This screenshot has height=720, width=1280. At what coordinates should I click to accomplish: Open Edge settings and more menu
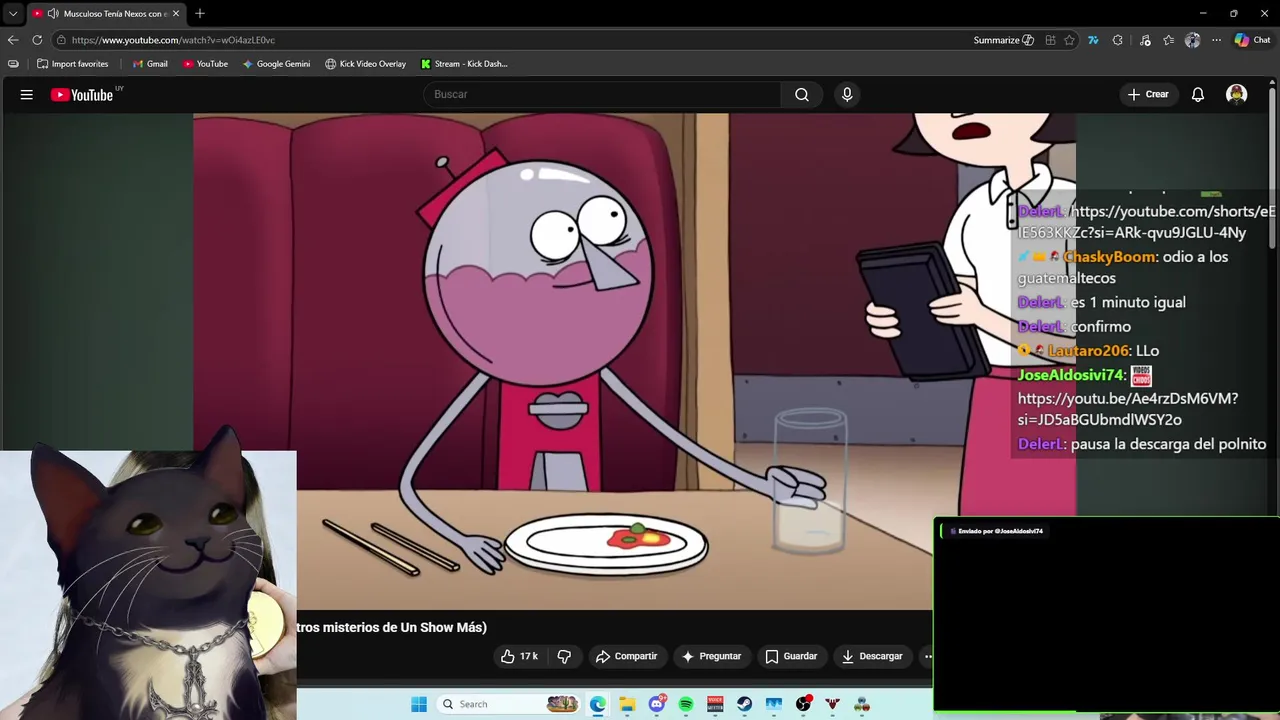(1216, 40)
